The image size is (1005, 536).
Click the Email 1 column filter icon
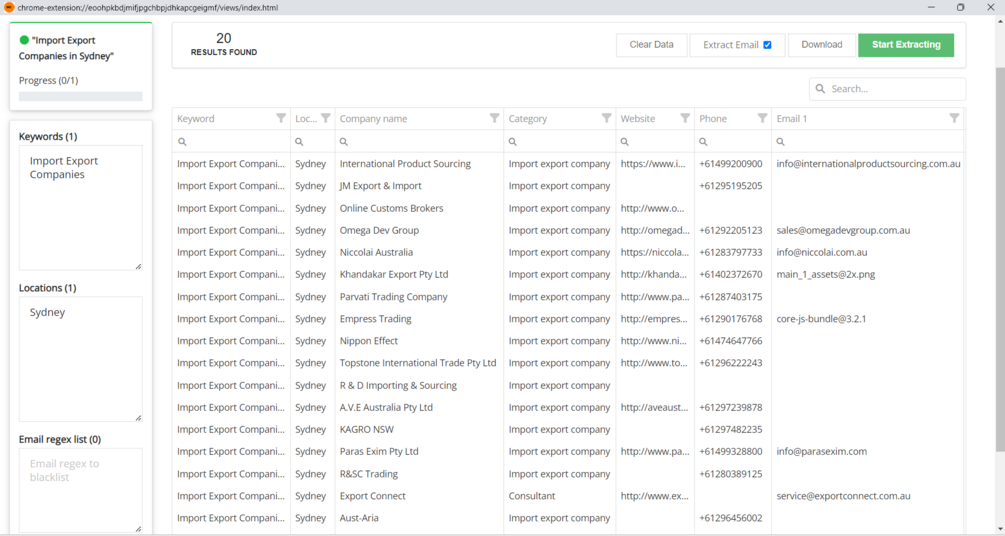(x=954, y=118)
